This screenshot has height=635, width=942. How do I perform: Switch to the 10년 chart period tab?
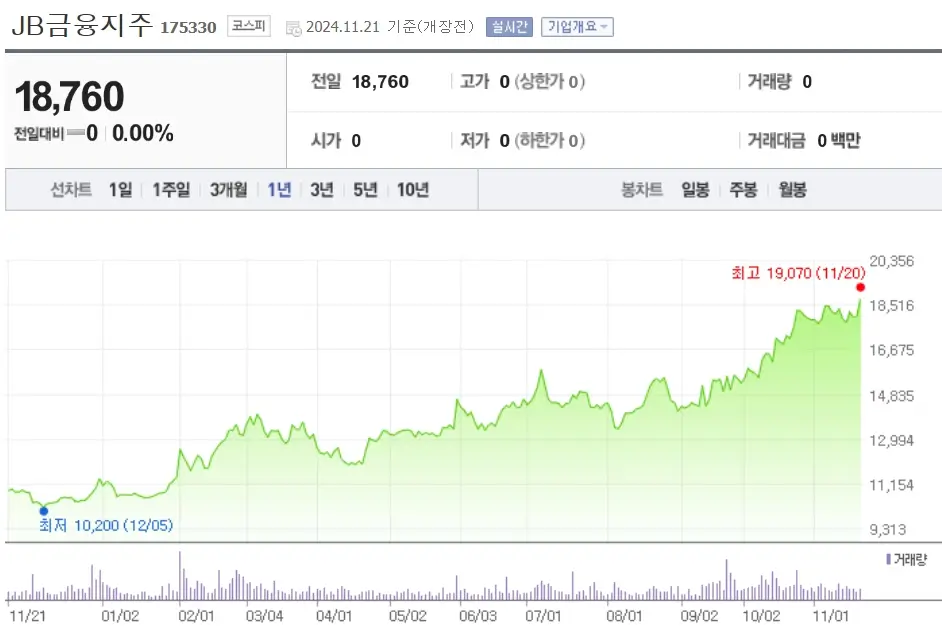point(413,190)
